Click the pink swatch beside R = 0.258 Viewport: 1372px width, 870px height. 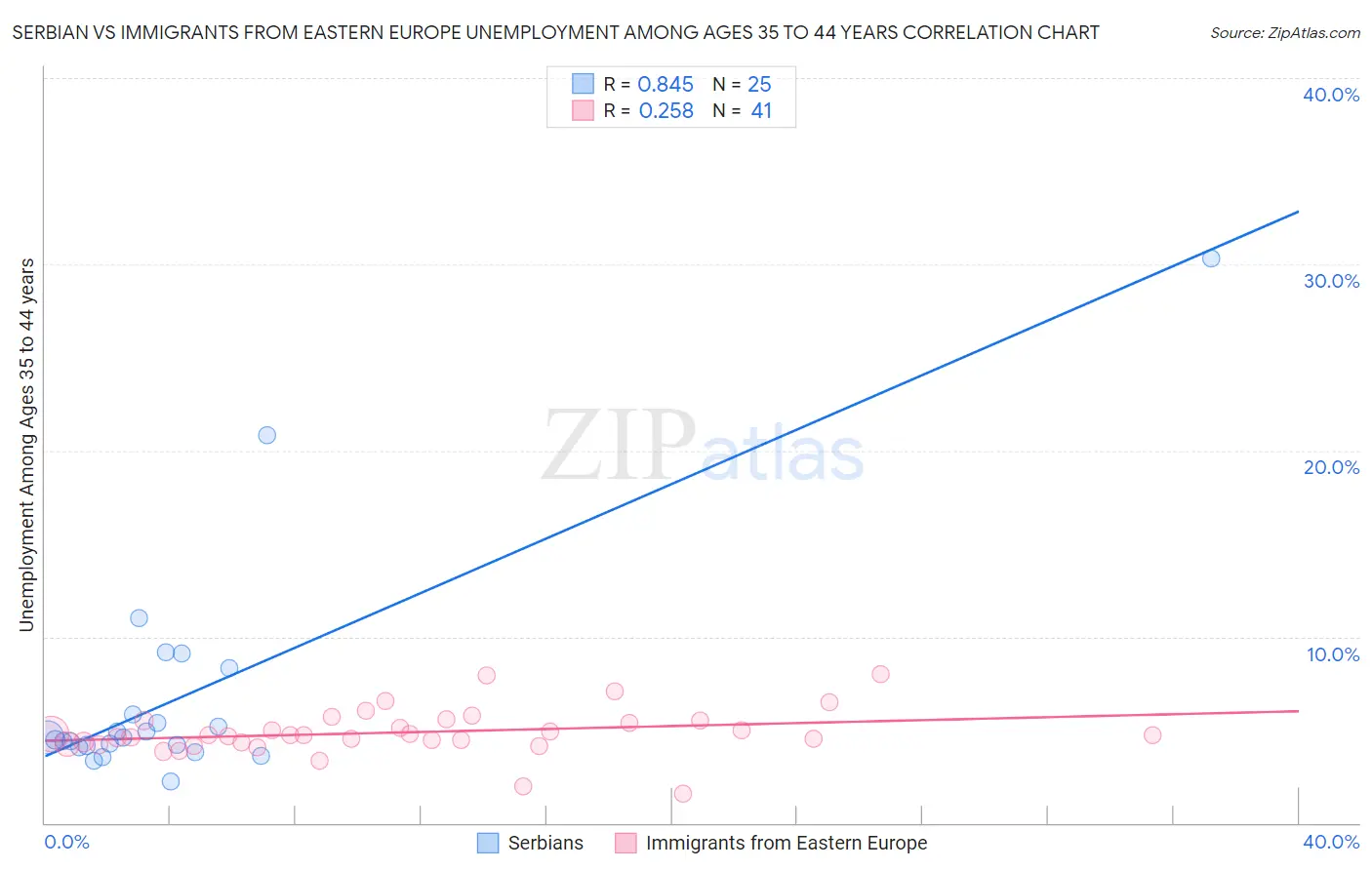(x=583, y=110)
